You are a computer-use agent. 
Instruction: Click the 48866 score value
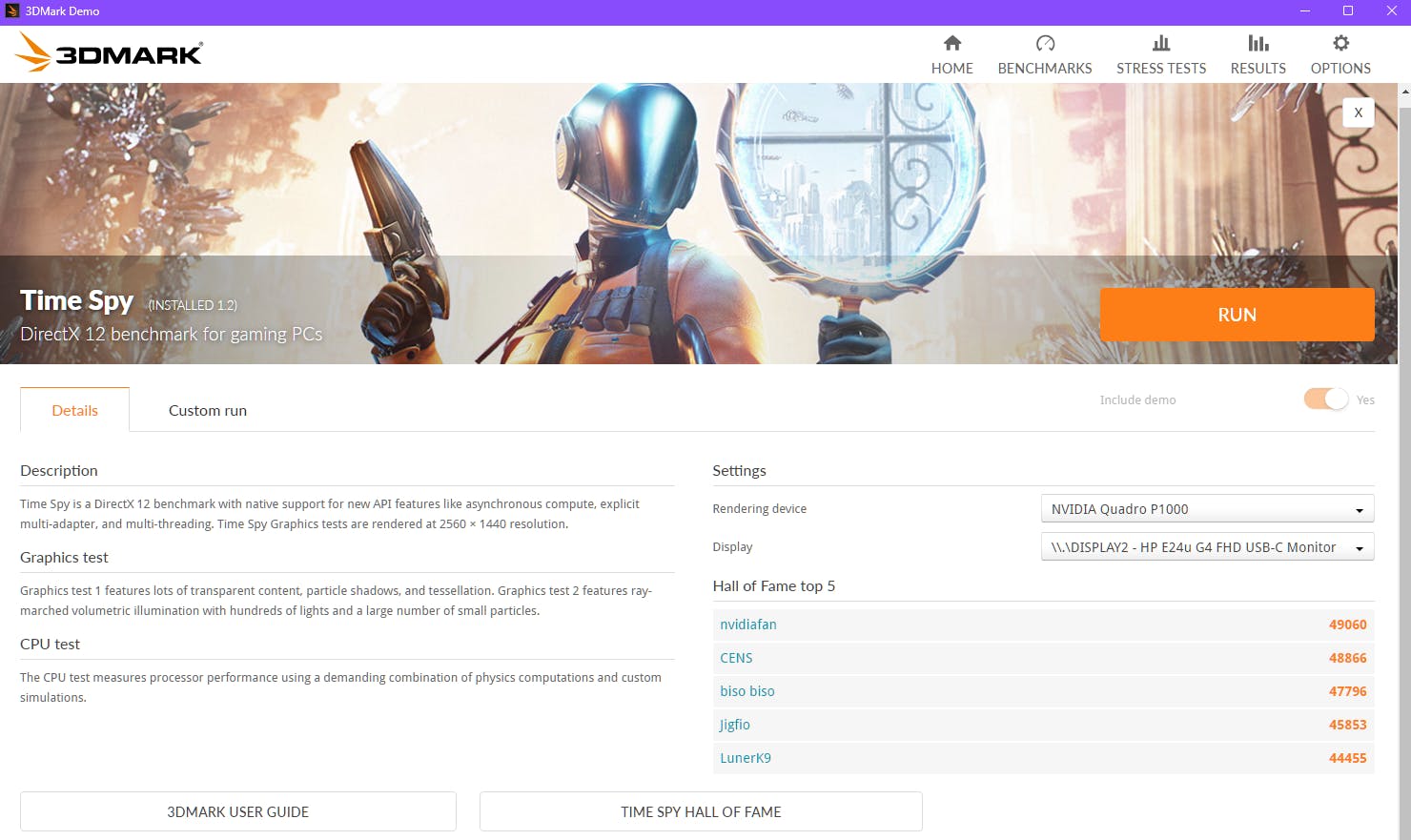click(x=1348, y=658)
